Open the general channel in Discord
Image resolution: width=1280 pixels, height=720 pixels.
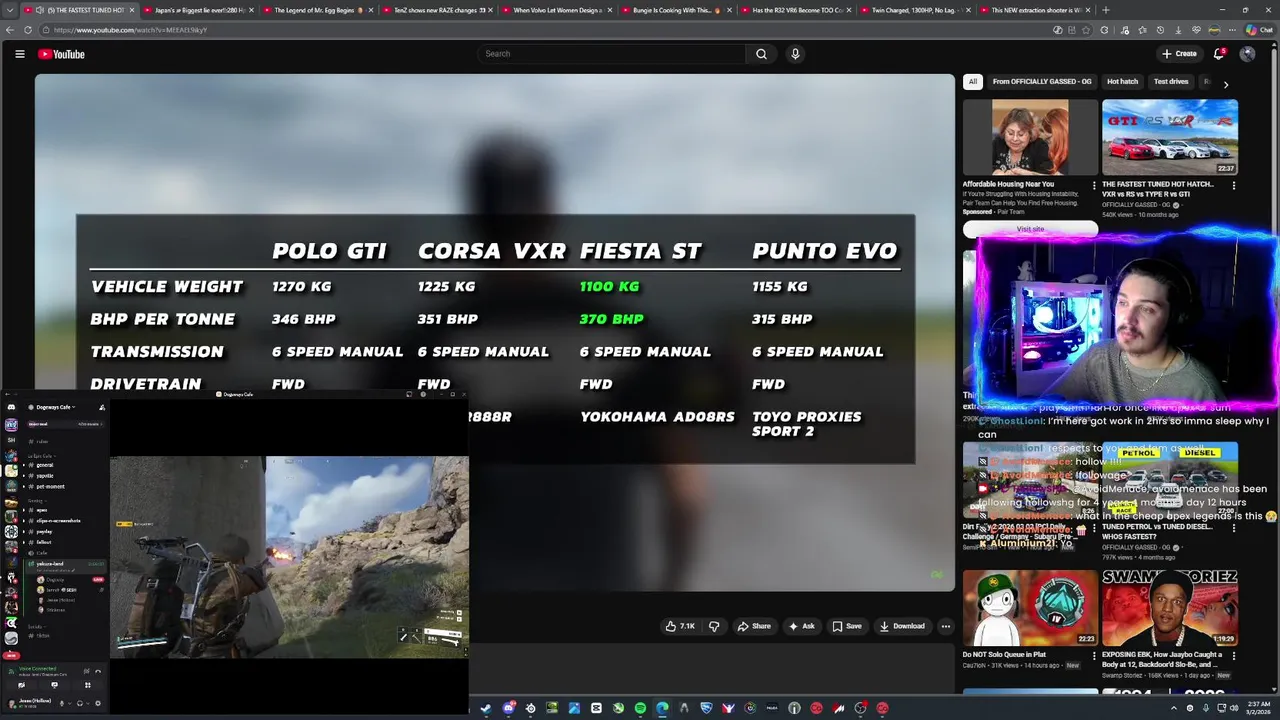45,465
